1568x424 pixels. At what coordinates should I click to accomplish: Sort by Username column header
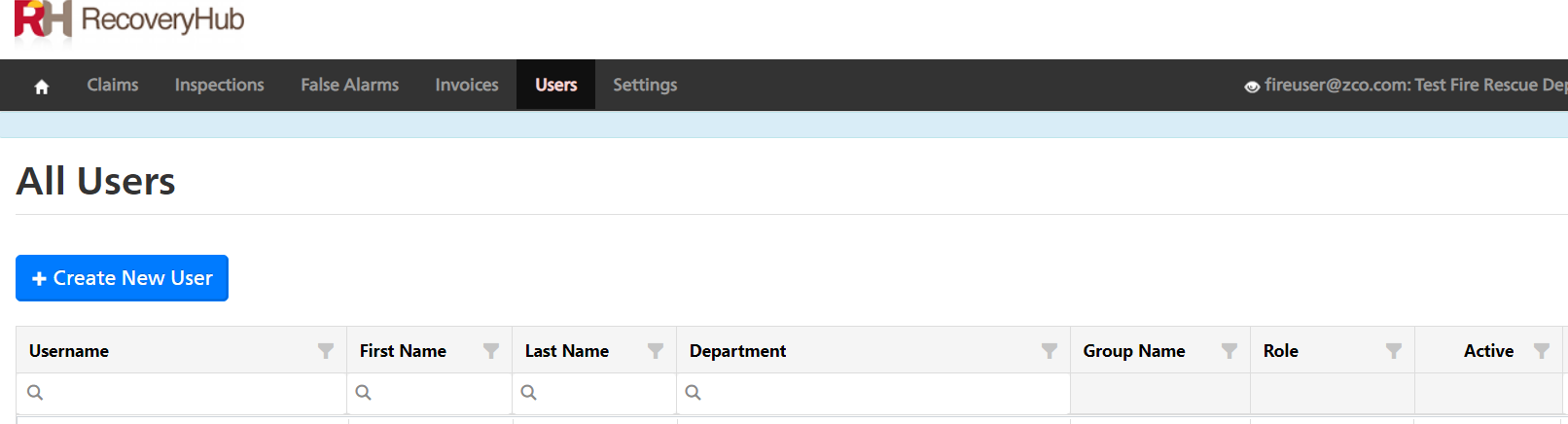pos(69,351)
